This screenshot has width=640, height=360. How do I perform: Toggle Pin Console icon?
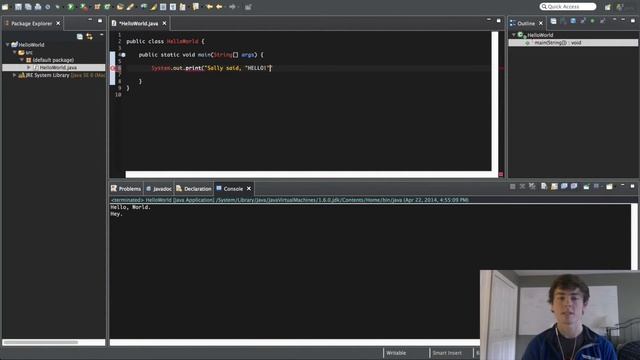coord(587,187)
